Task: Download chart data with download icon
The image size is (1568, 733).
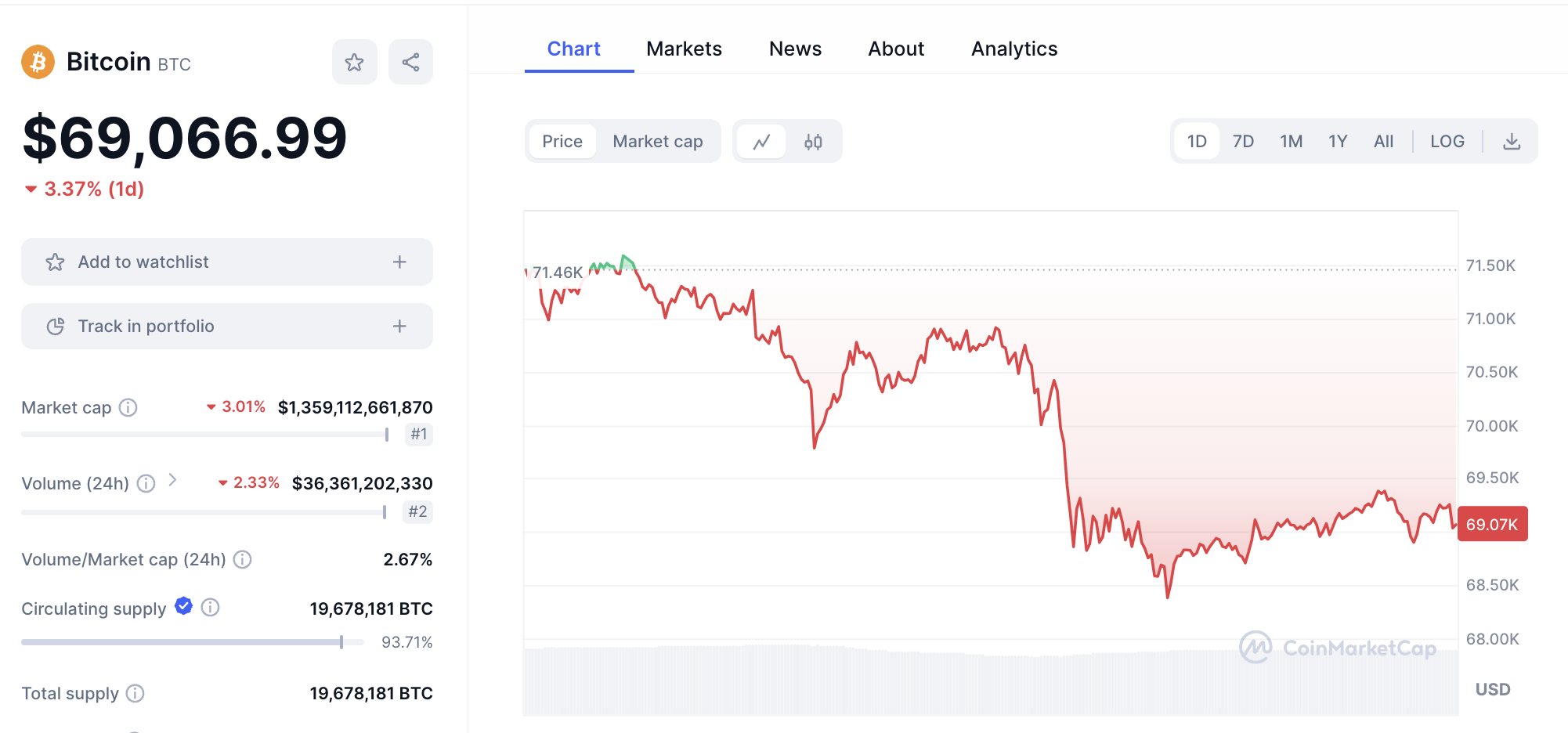Action: coord(1512,142)
